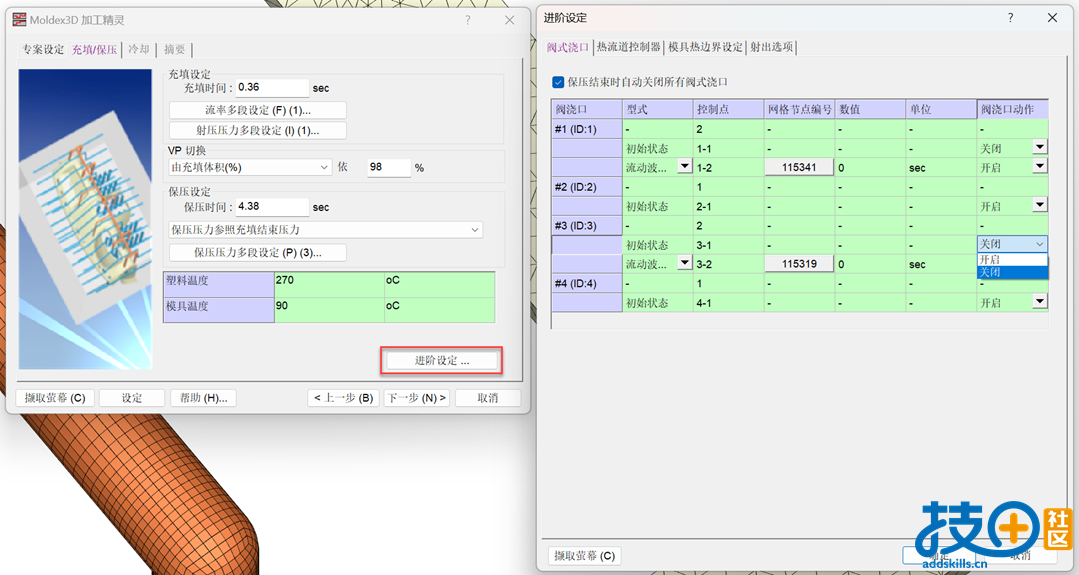Click control point cell 3-2

[x=728, y=263]
